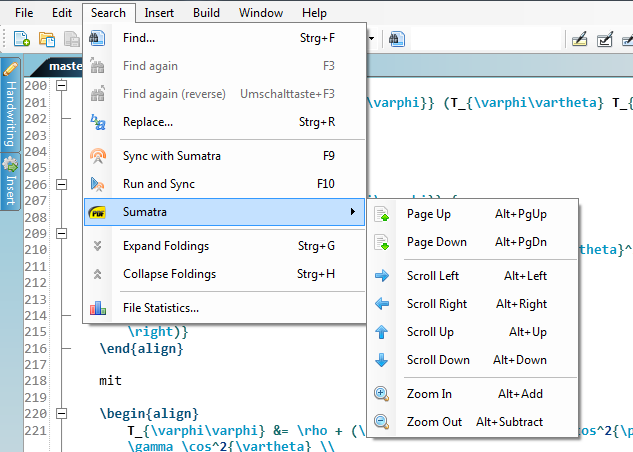This screenshot has width=633, height=452.
Task: Open the dropdown arrow beside the search toolbar
Action: (371, 39)
